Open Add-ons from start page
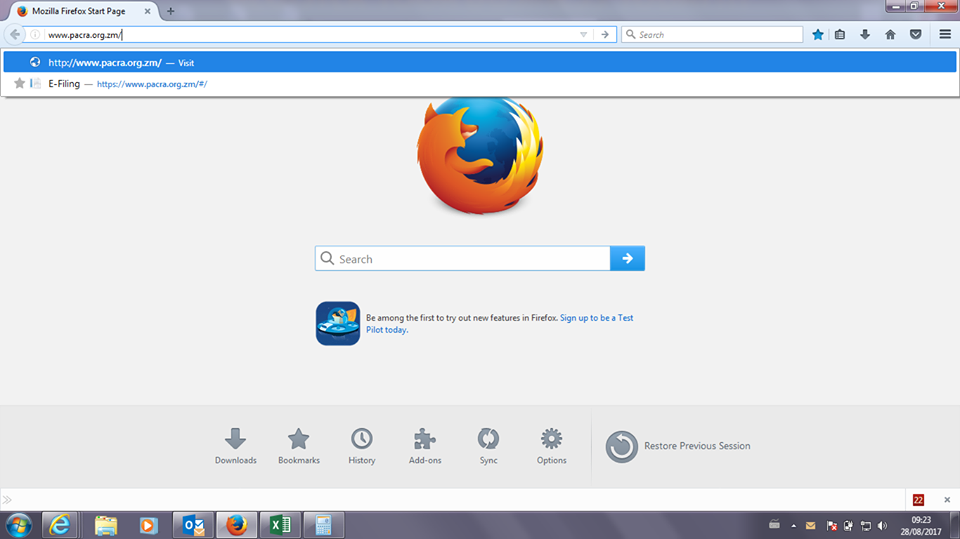960x539 pixels. click(x=425, y=447)
